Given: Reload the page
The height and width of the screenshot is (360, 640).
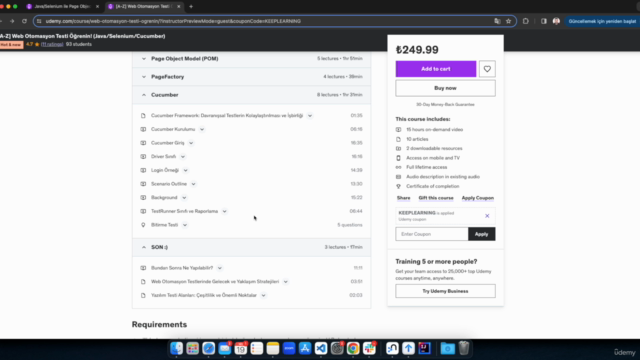Looking at the screenshot, I should coord(24,21).
